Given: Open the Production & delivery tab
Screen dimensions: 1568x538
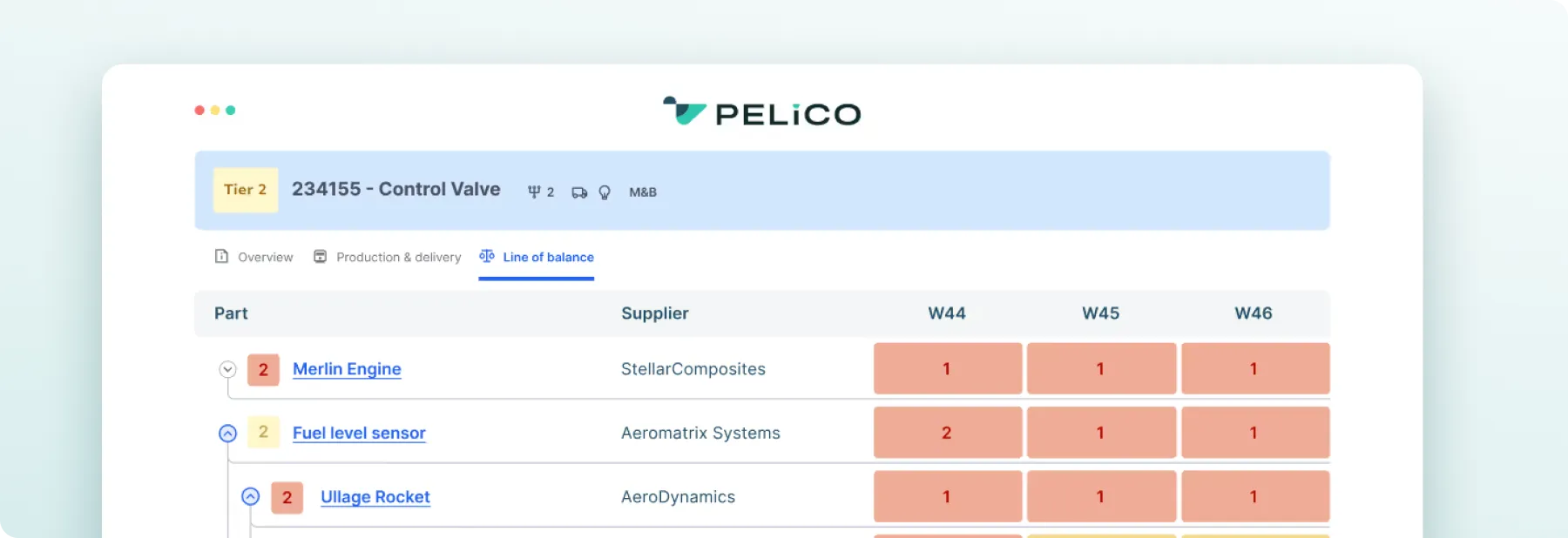Looking at the screenshot, I should pos(399,257).
